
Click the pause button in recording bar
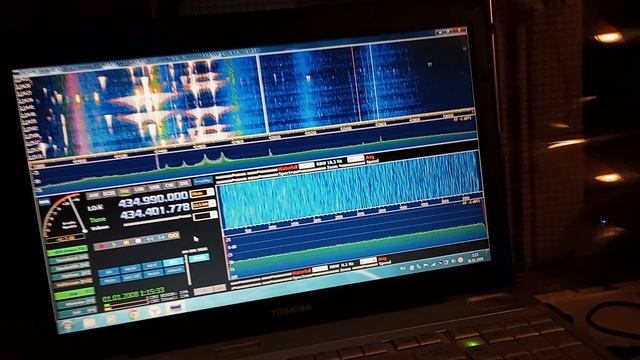coord(126,242)
